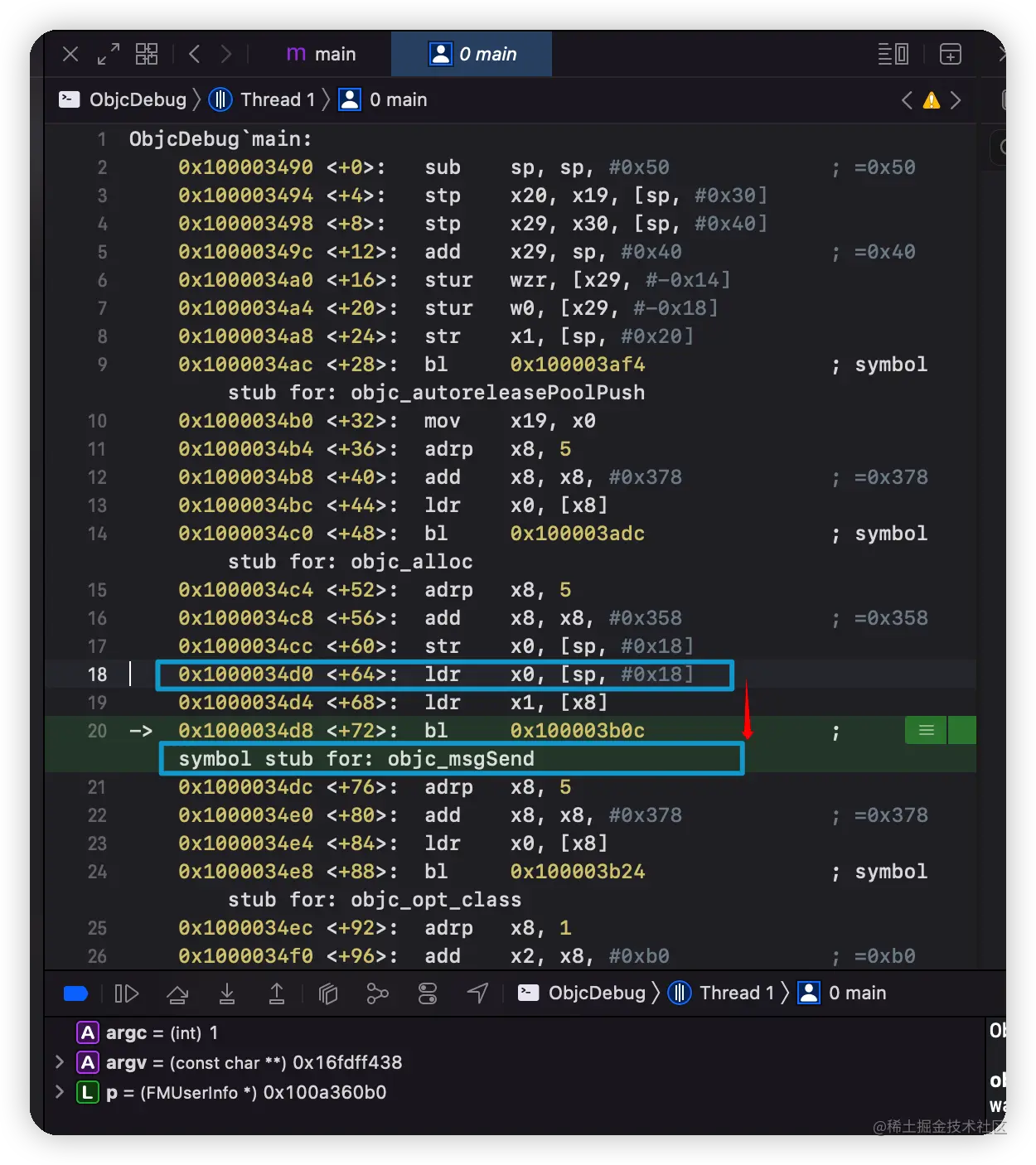Toggle editor options lines icon
Image resolution: width=1036 pixels, height=1165 pixels.
(x=893, y=55)
